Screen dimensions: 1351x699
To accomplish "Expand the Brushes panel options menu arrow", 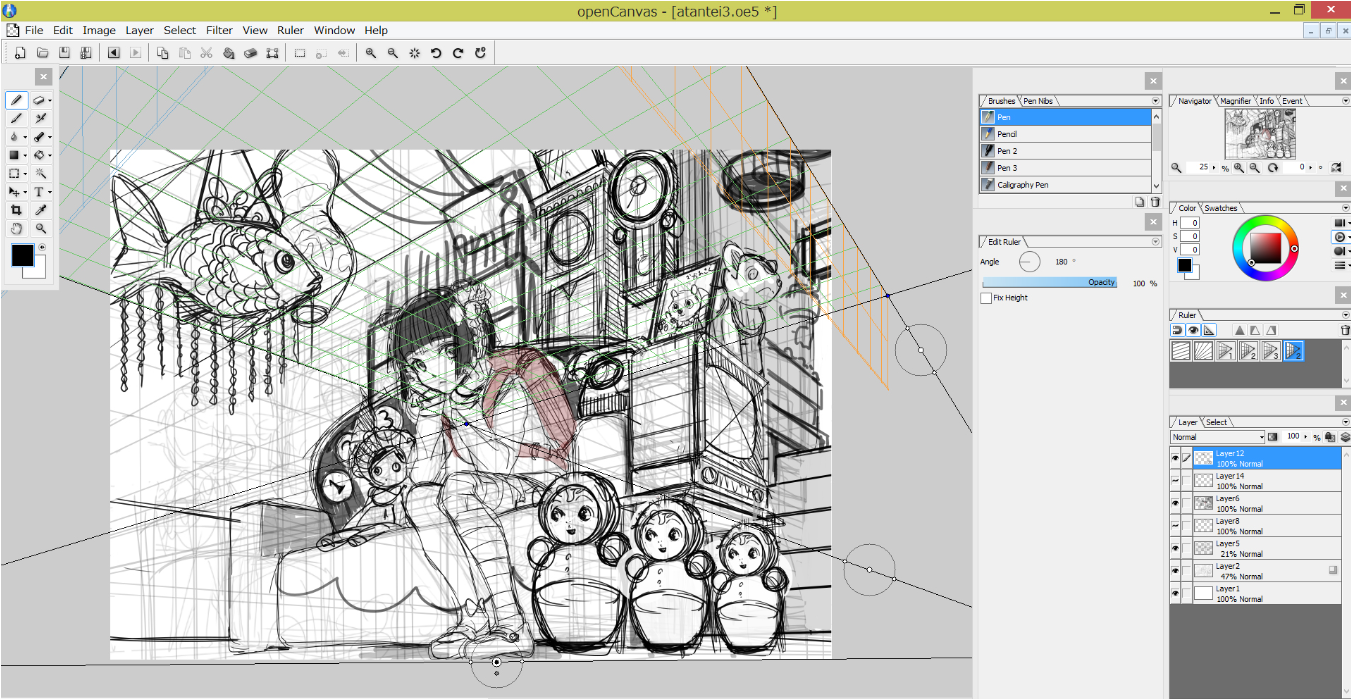I will coord(1155,101).
